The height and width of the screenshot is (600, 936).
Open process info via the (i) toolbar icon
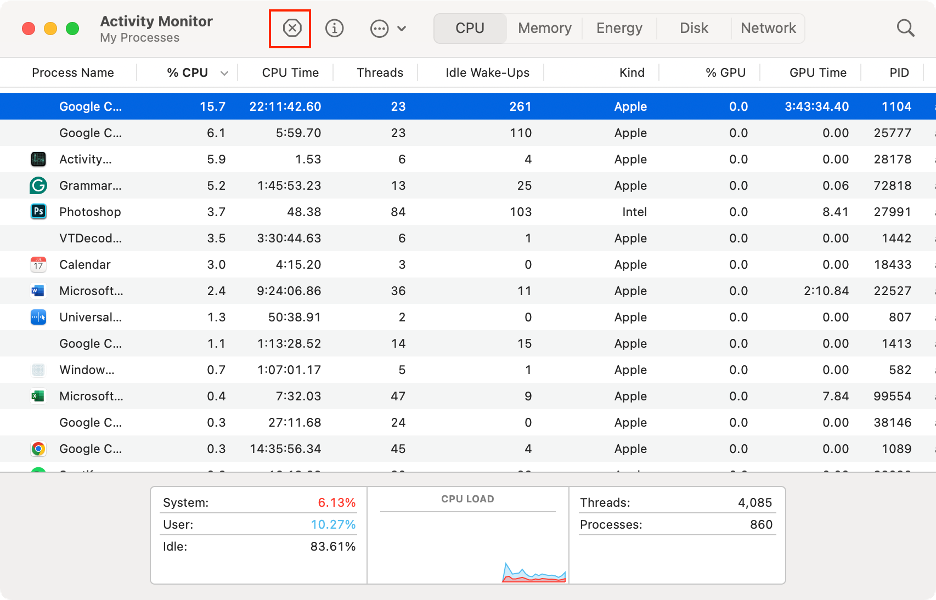pos(334,28)
